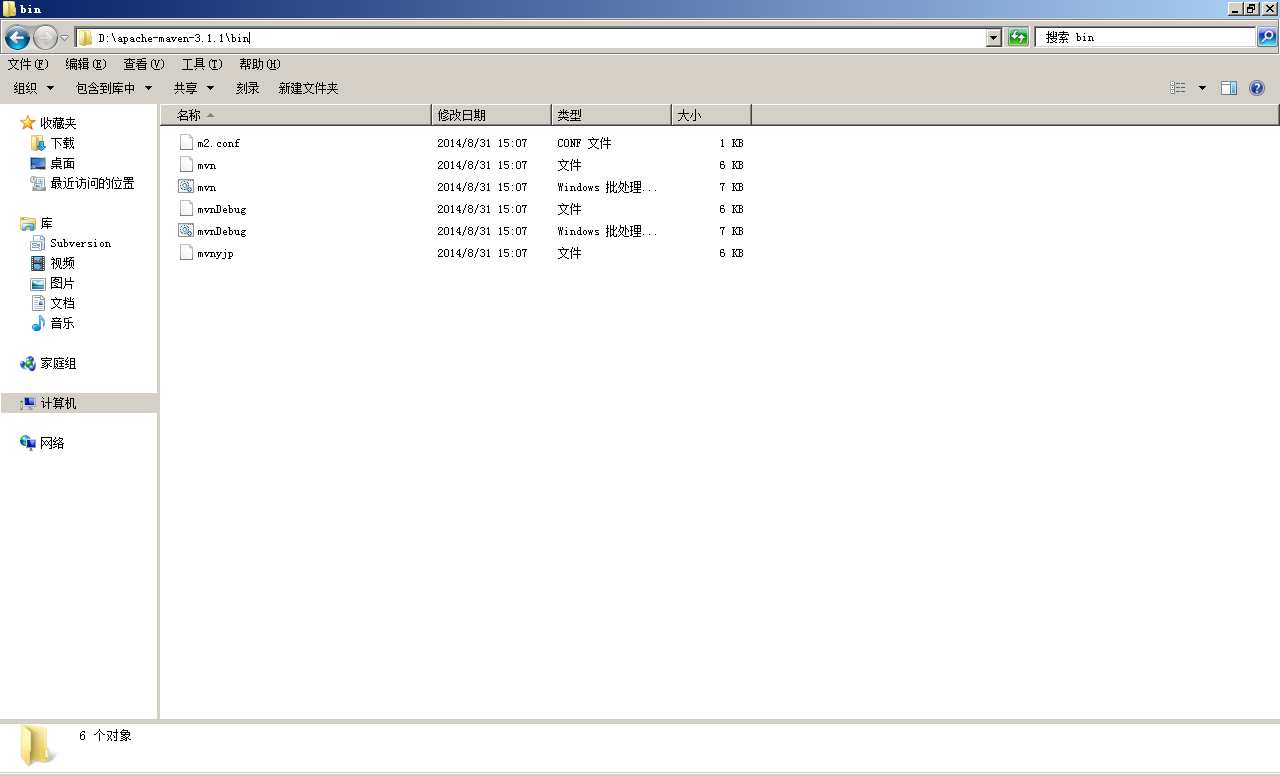
Task: Click the 刻录 button
Action: [x=248, y=88]
